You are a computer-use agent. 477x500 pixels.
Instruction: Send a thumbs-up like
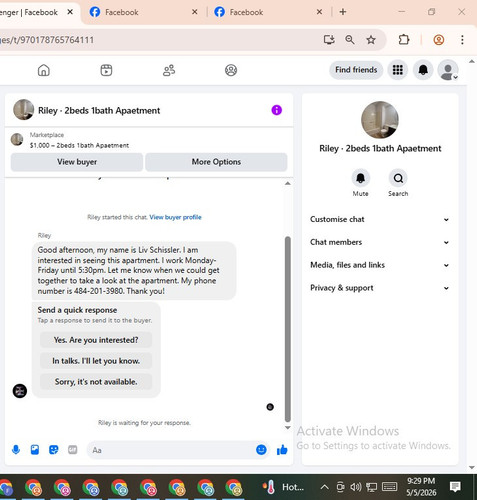coord(282,450)
